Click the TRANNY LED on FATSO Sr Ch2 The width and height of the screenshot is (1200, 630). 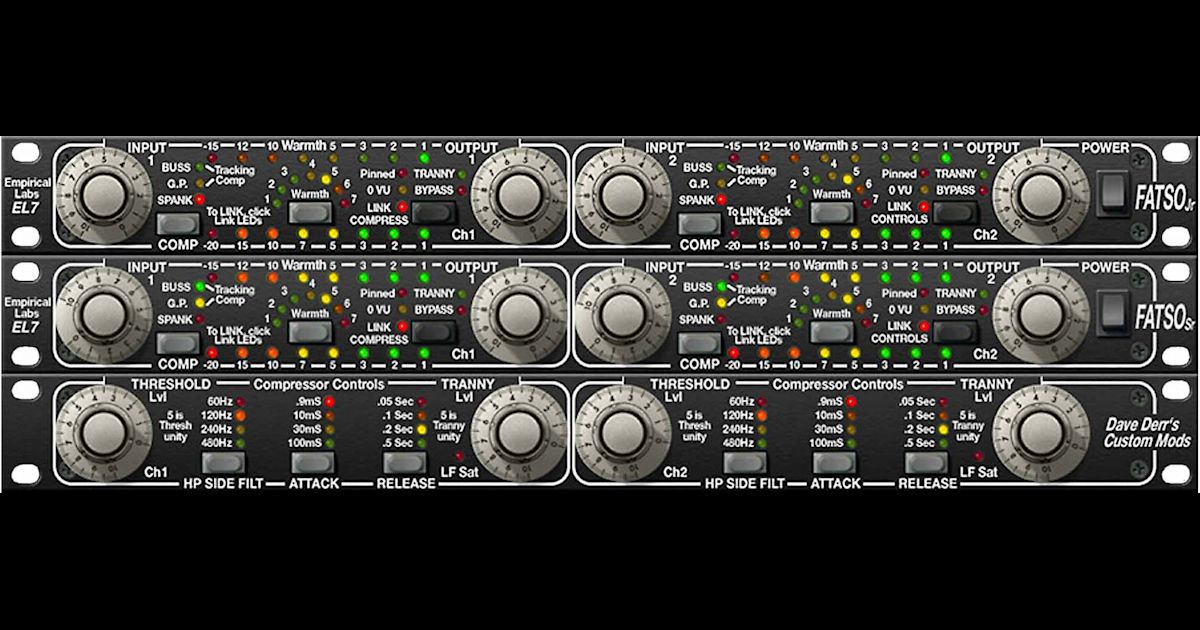tap(983, 294)
